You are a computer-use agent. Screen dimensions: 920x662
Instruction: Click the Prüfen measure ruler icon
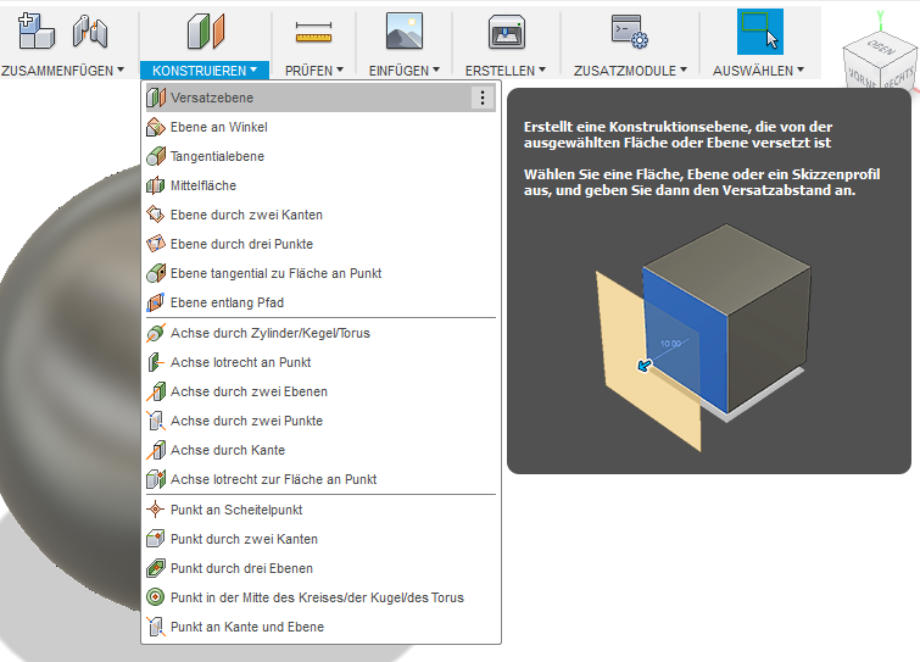(313, 32)
